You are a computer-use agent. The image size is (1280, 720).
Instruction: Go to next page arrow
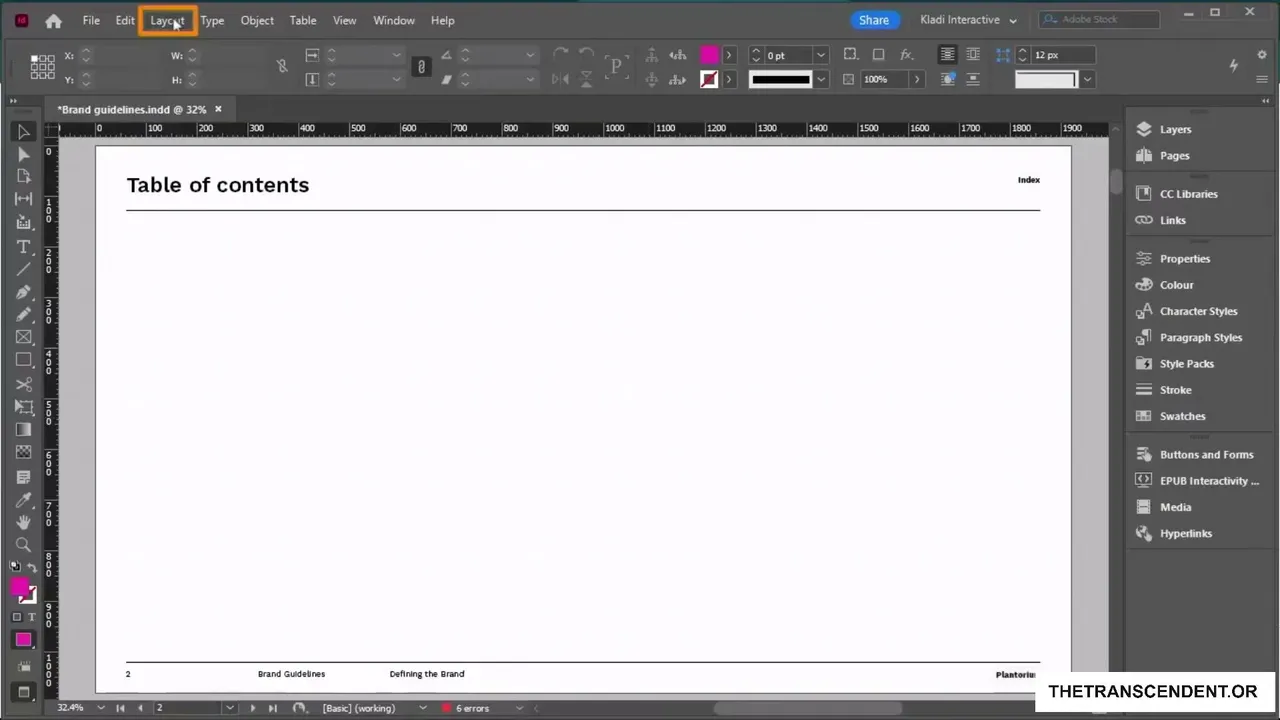(x=252, y=708)
